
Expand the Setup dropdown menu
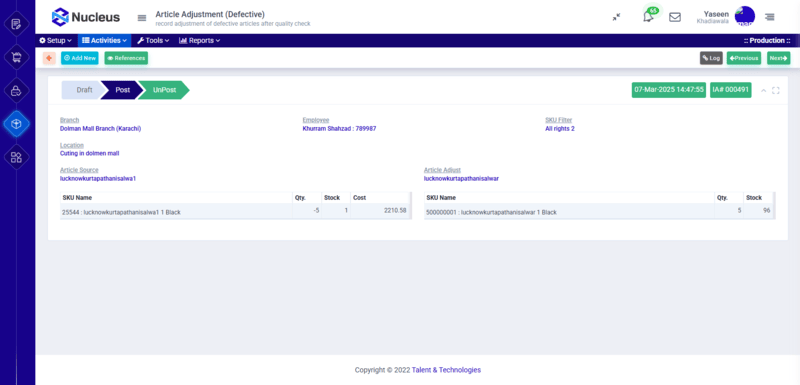pyautogui.click(x=56, y=40)
